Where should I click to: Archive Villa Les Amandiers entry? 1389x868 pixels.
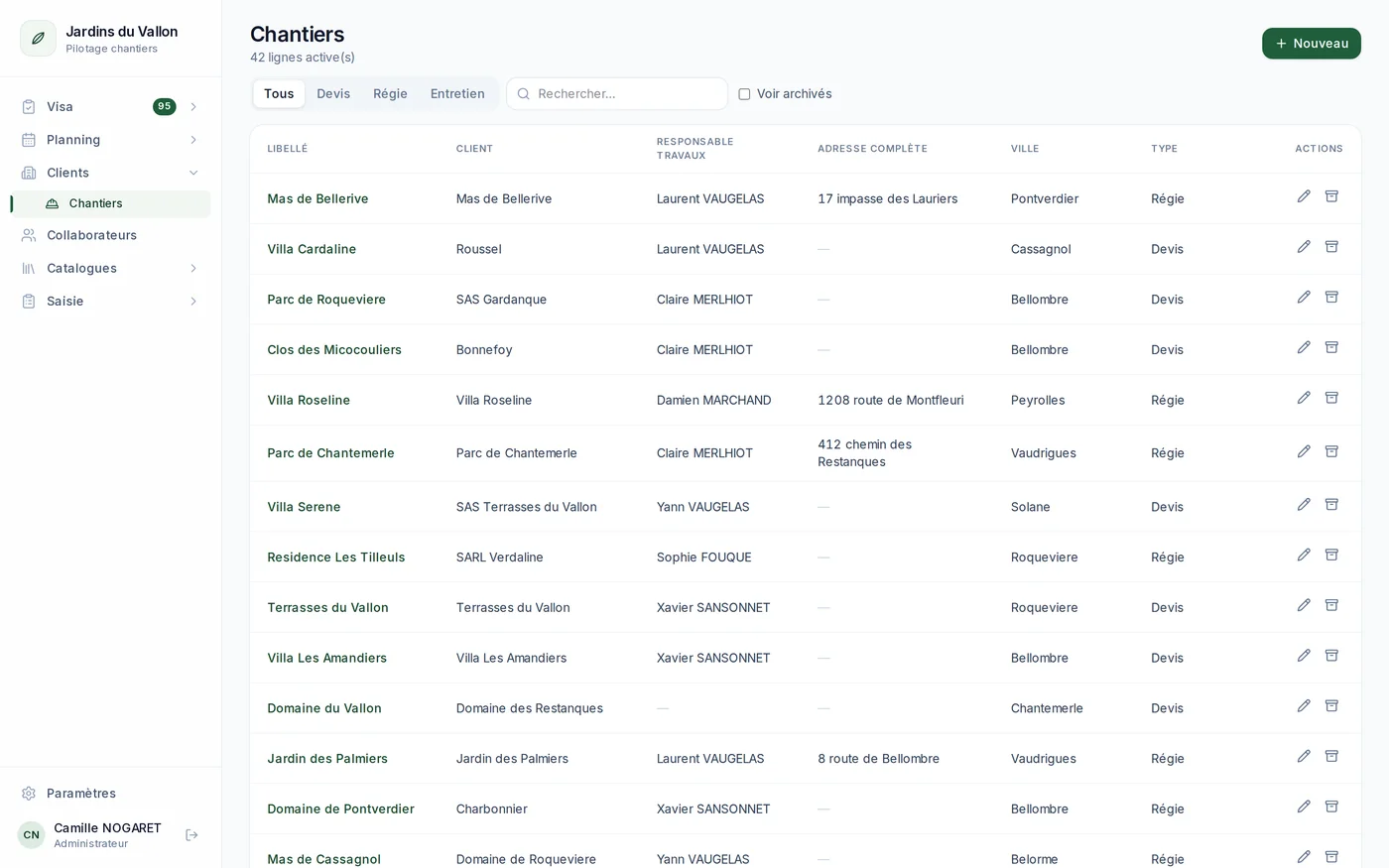[1331, 656]
